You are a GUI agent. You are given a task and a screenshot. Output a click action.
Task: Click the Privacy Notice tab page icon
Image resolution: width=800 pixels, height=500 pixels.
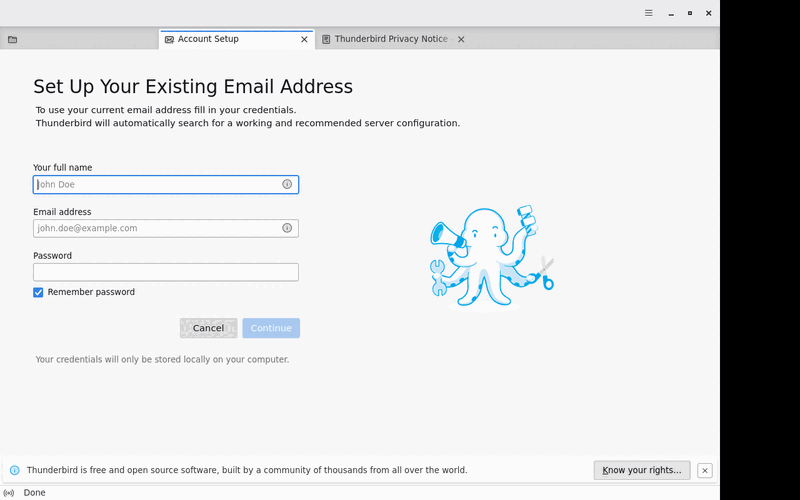pyautogui.click(x=326, y=39)
